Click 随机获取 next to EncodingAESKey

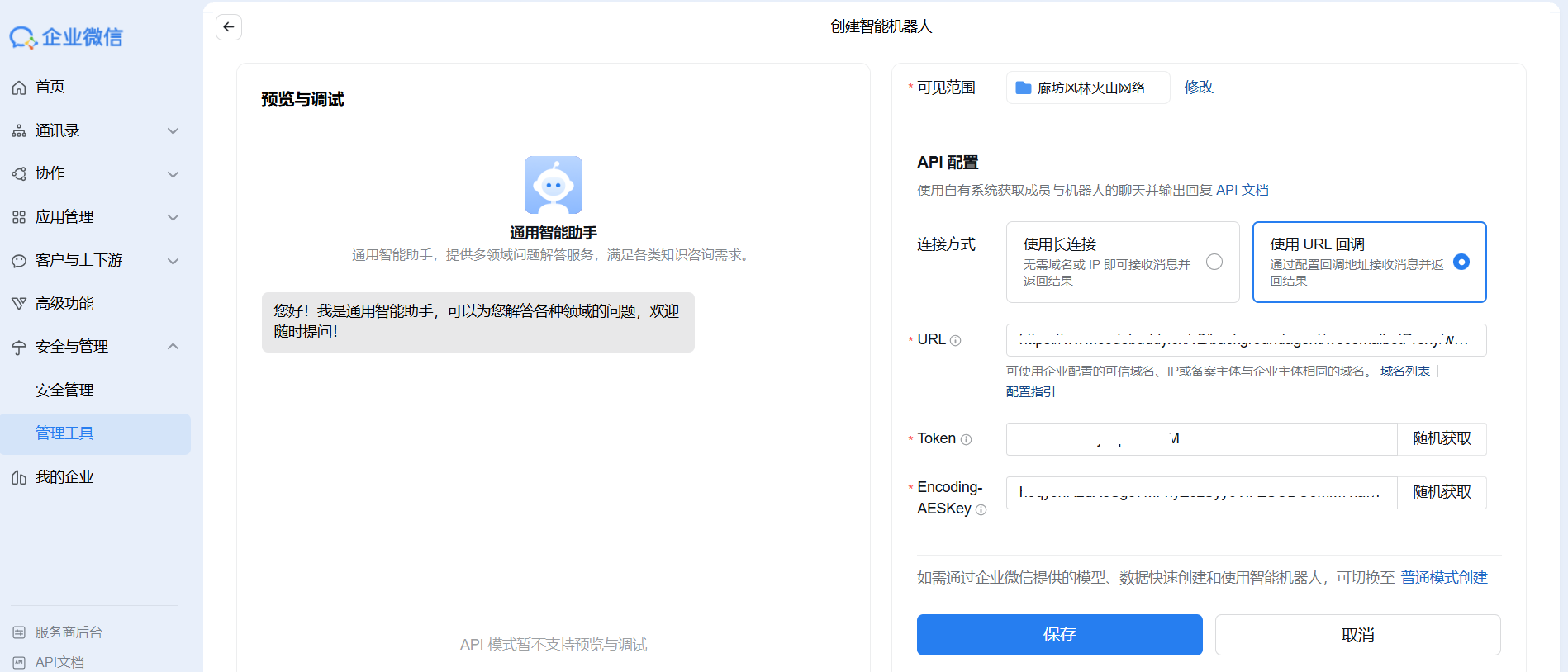point(1442,492)
